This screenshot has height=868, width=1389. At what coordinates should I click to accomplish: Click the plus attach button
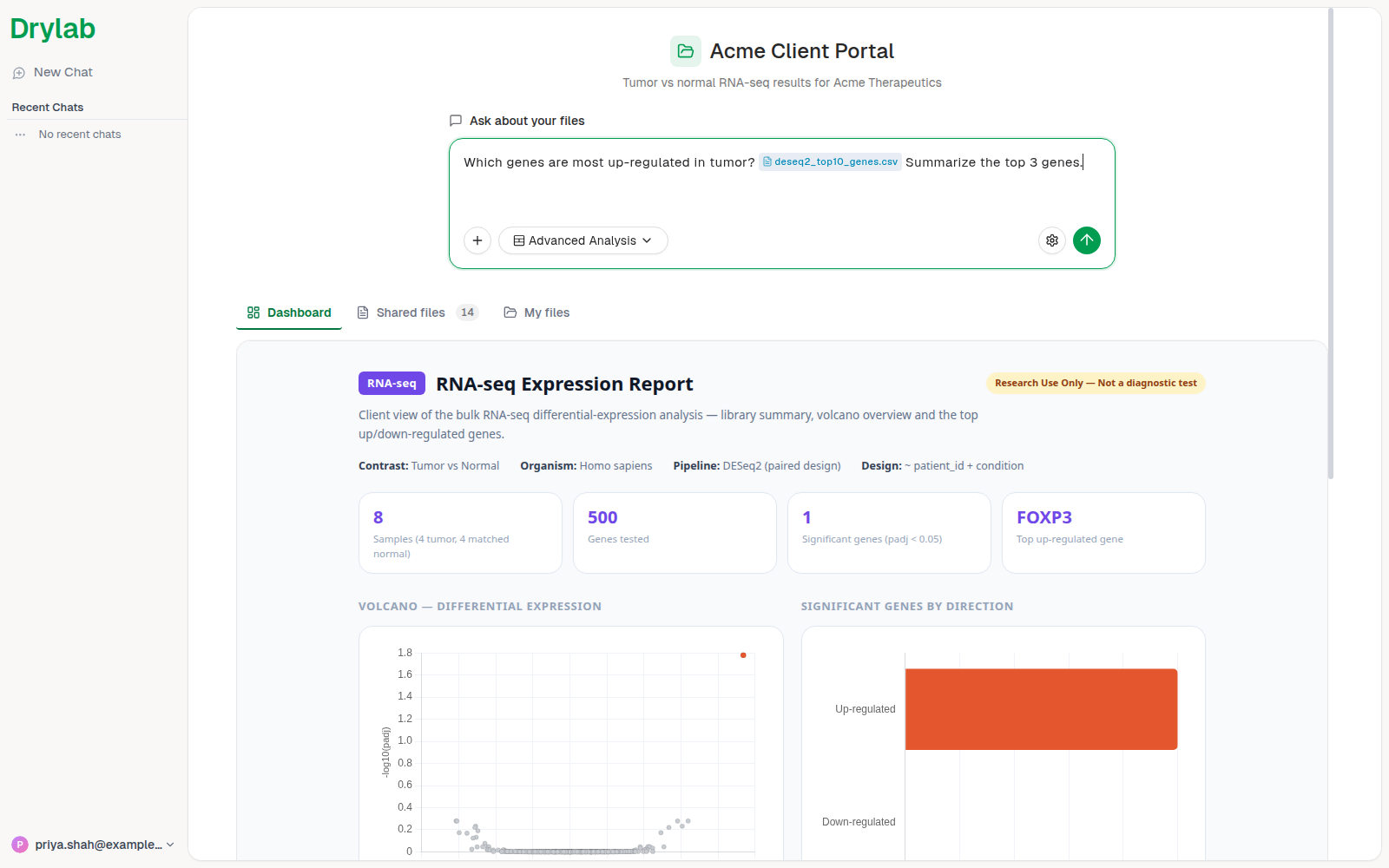477,240
